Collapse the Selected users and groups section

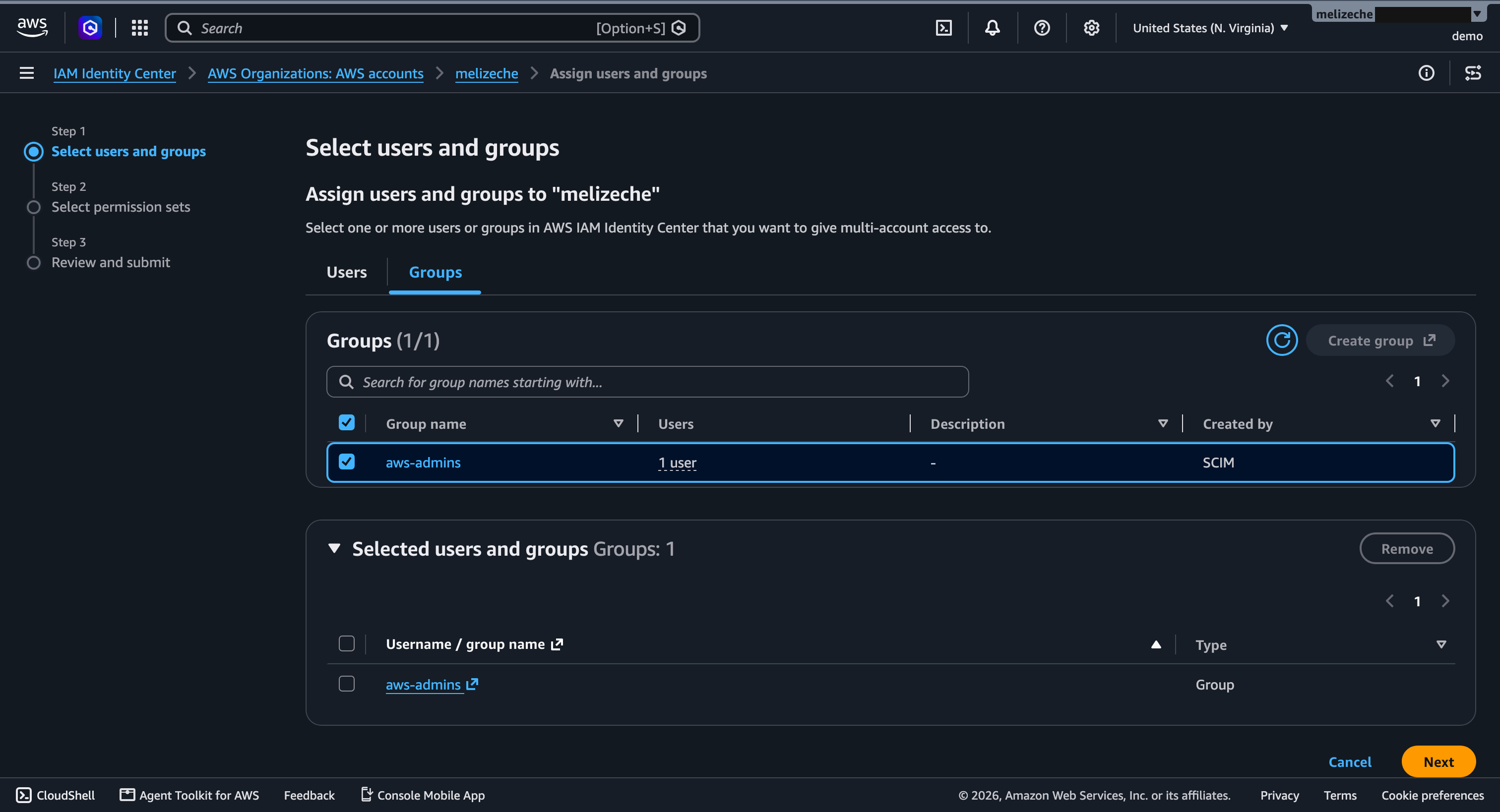click(334, 548)
